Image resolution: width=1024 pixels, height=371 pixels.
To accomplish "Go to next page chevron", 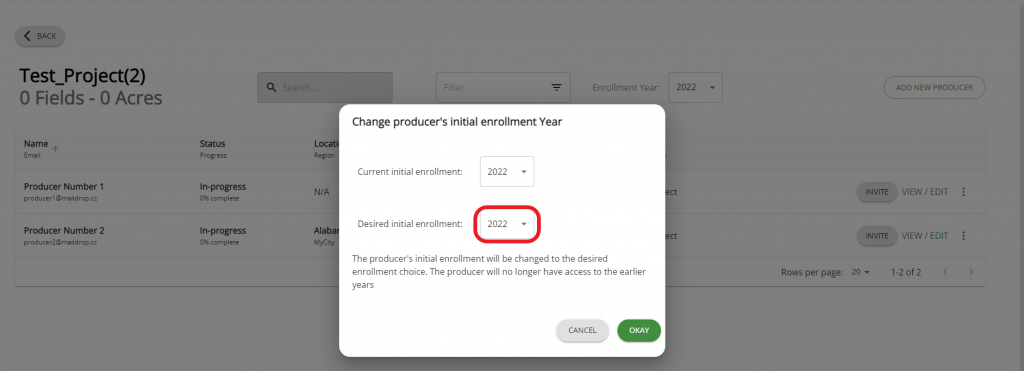I will (971, 272).
